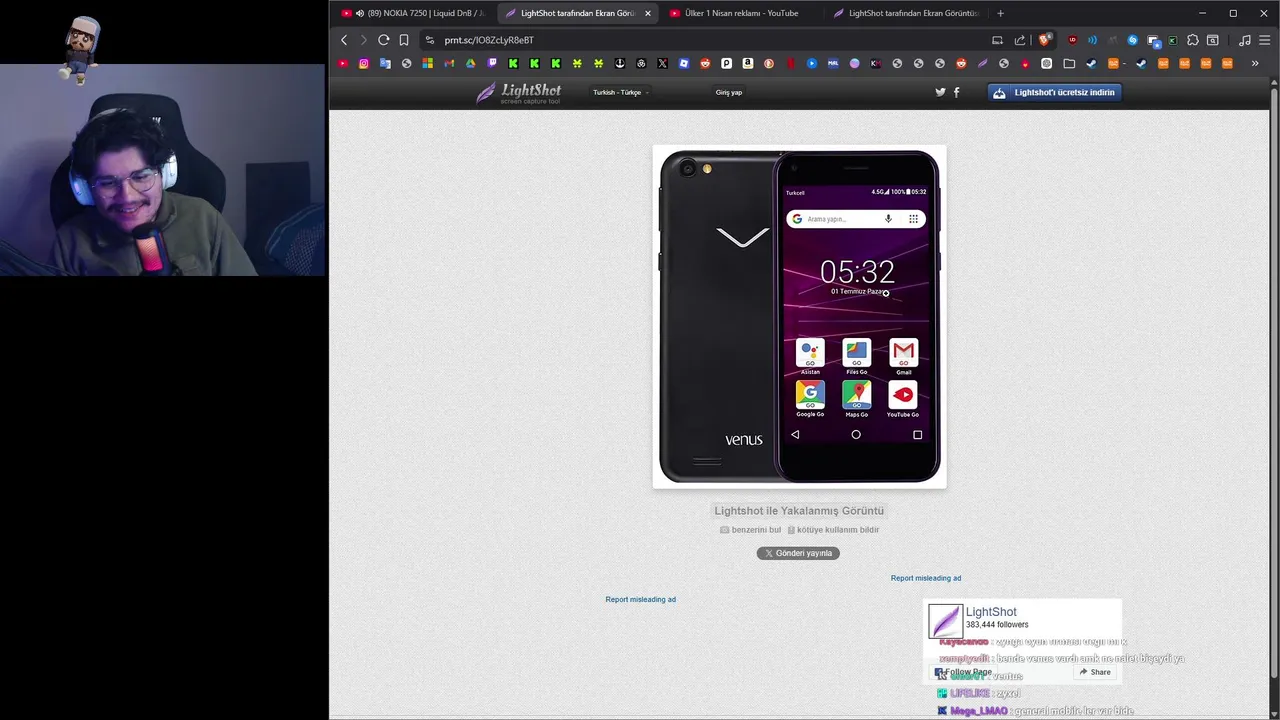Switch to the NOKIA 7250 Liquid DnB tab

tap(413, 13)
